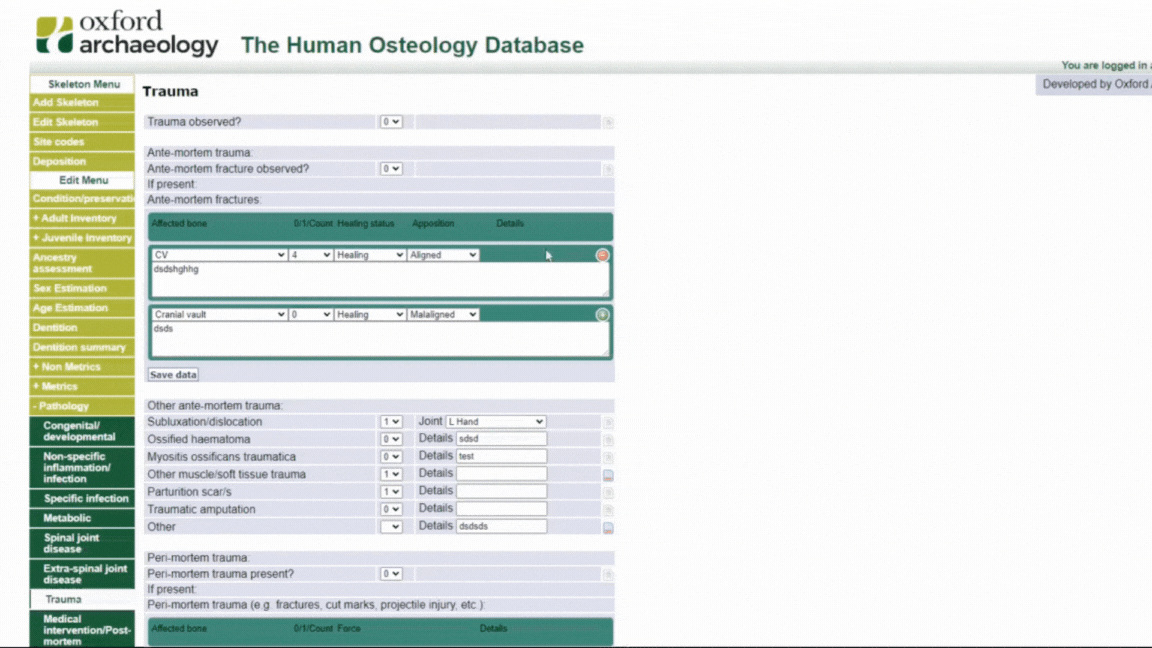
Task: Open Congenital/developmental pathology page
Action: [x=82, y=431]
